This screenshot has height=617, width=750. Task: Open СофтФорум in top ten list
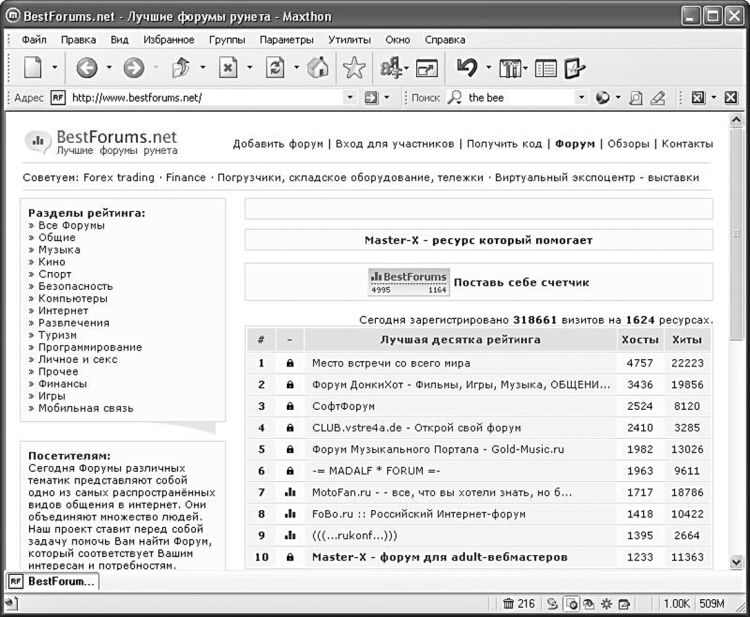[343, 406]
